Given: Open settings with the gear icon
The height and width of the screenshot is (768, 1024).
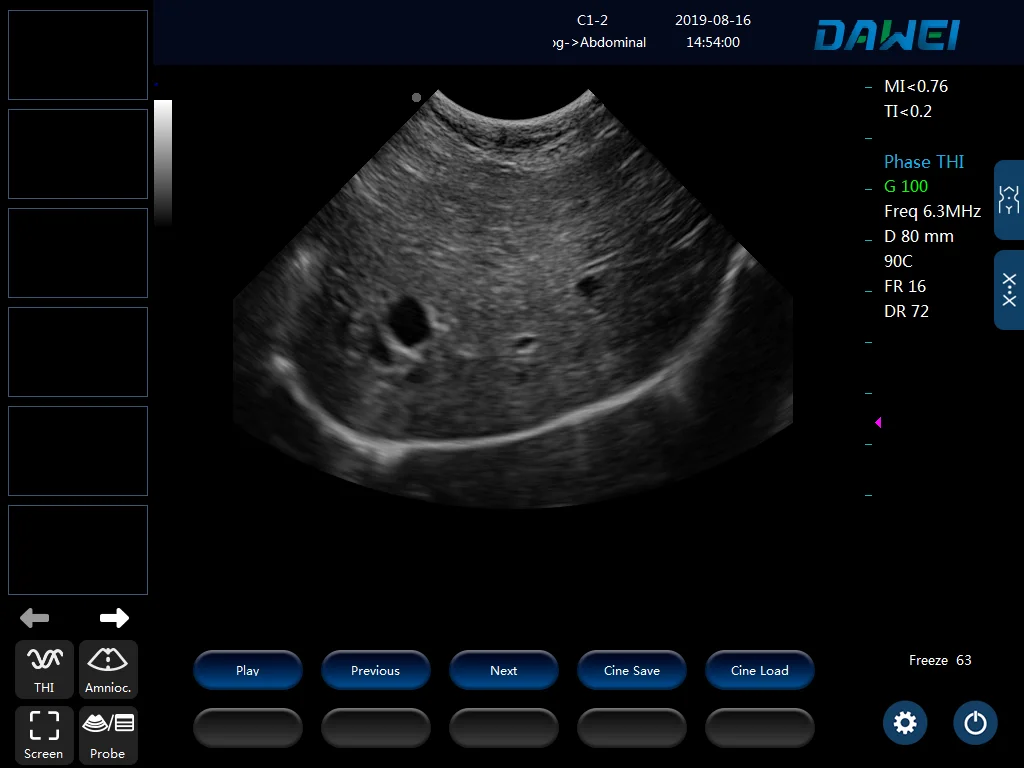Looking at the screenshot, I should 905,723.
